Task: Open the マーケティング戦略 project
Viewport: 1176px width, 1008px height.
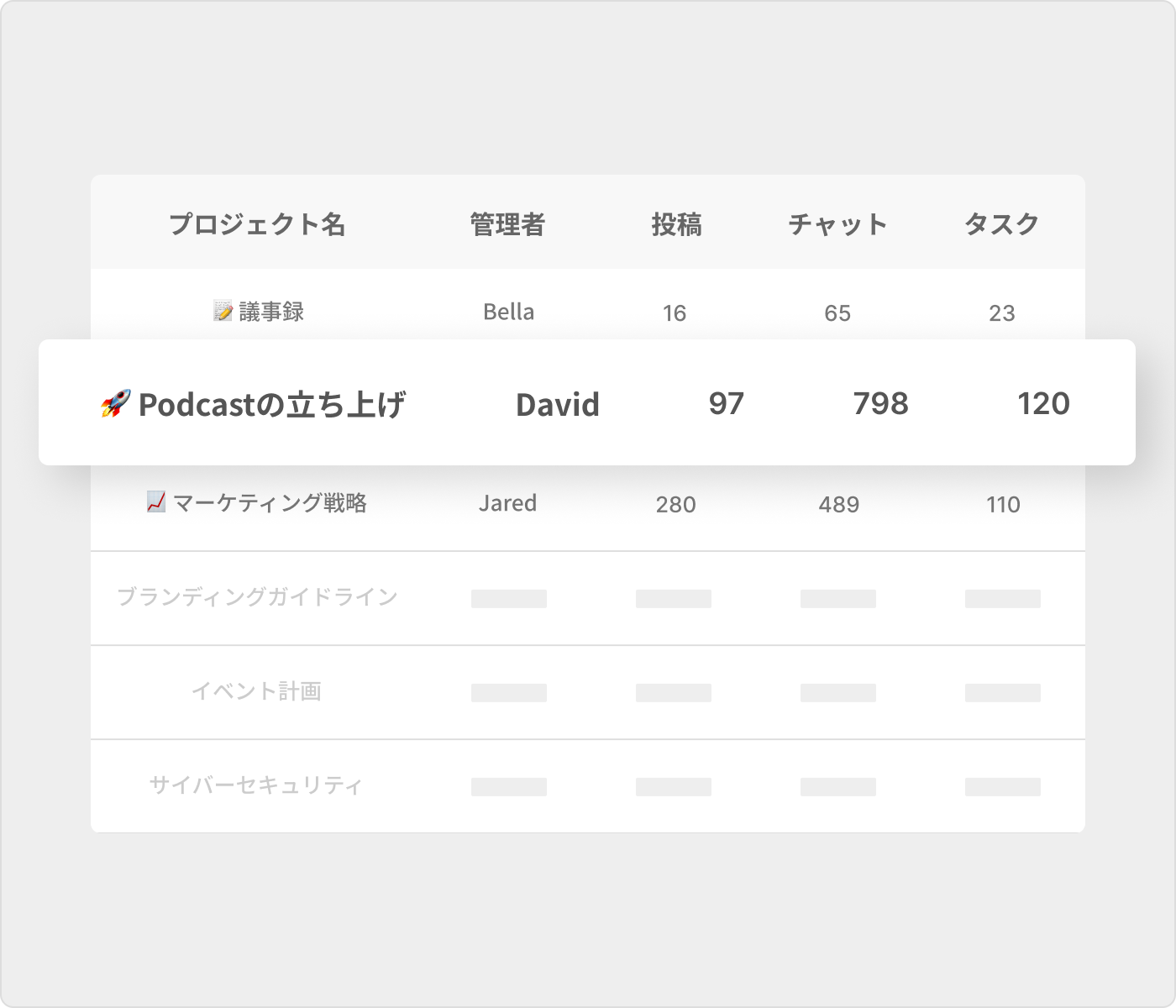Action: [x=270, y=503]
